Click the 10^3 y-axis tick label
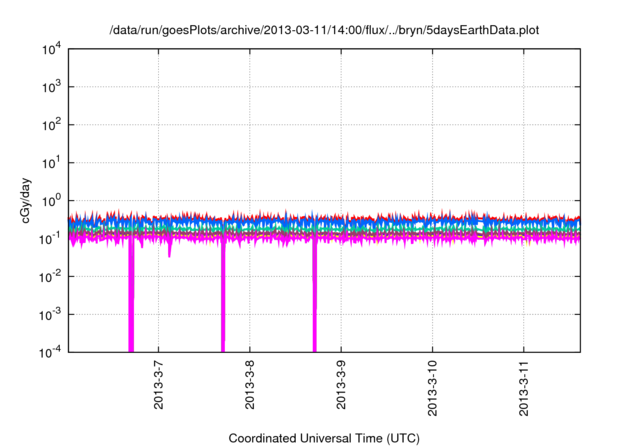This screenshot has height=448, width=640. [51, 88]
